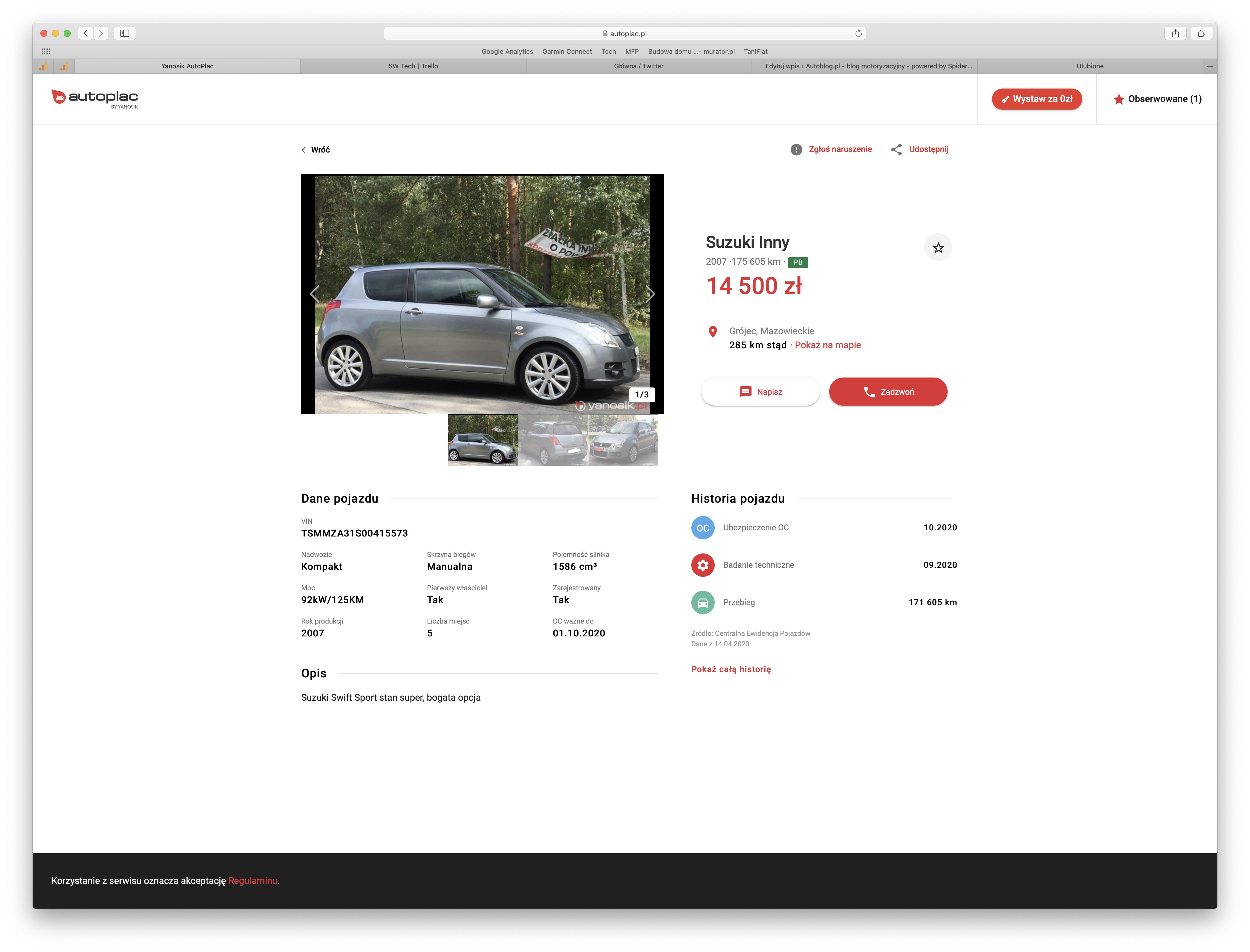Switch to Edytuj wpis Autoblog.pl tab
This screenshot has width=1250, height=952.
[865, 66]
